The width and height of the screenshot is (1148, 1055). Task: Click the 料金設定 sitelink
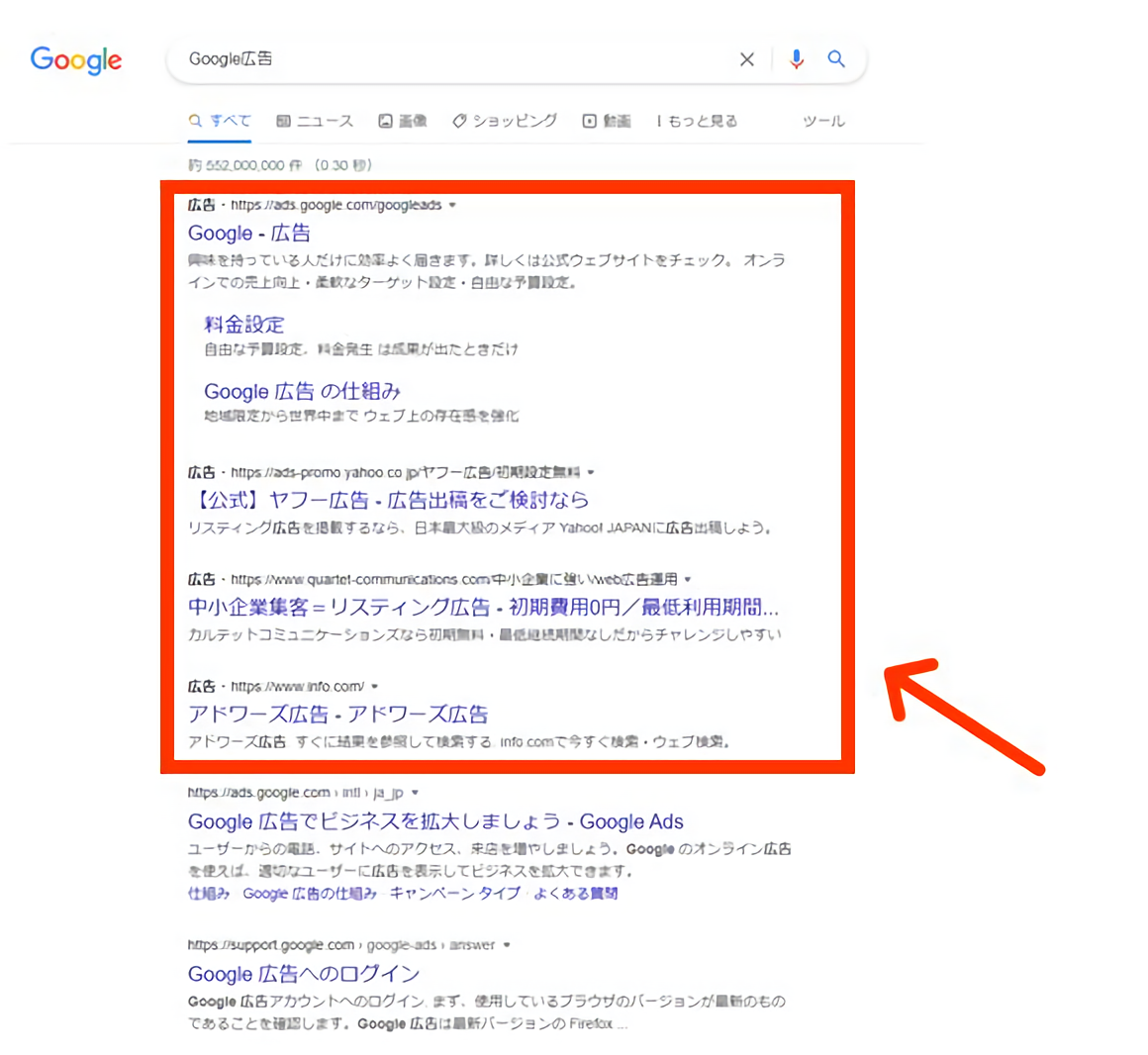pos(243,324)
